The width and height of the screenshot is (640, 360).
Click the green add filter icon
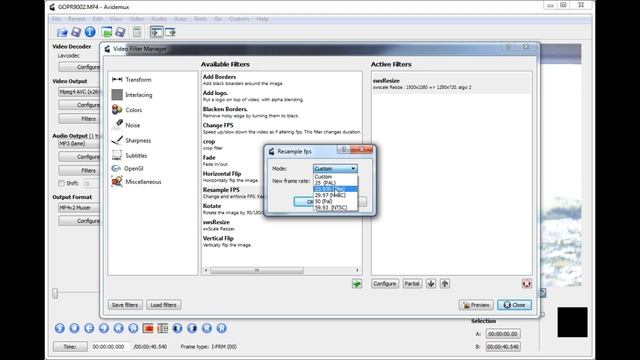(x=357, y=284)
